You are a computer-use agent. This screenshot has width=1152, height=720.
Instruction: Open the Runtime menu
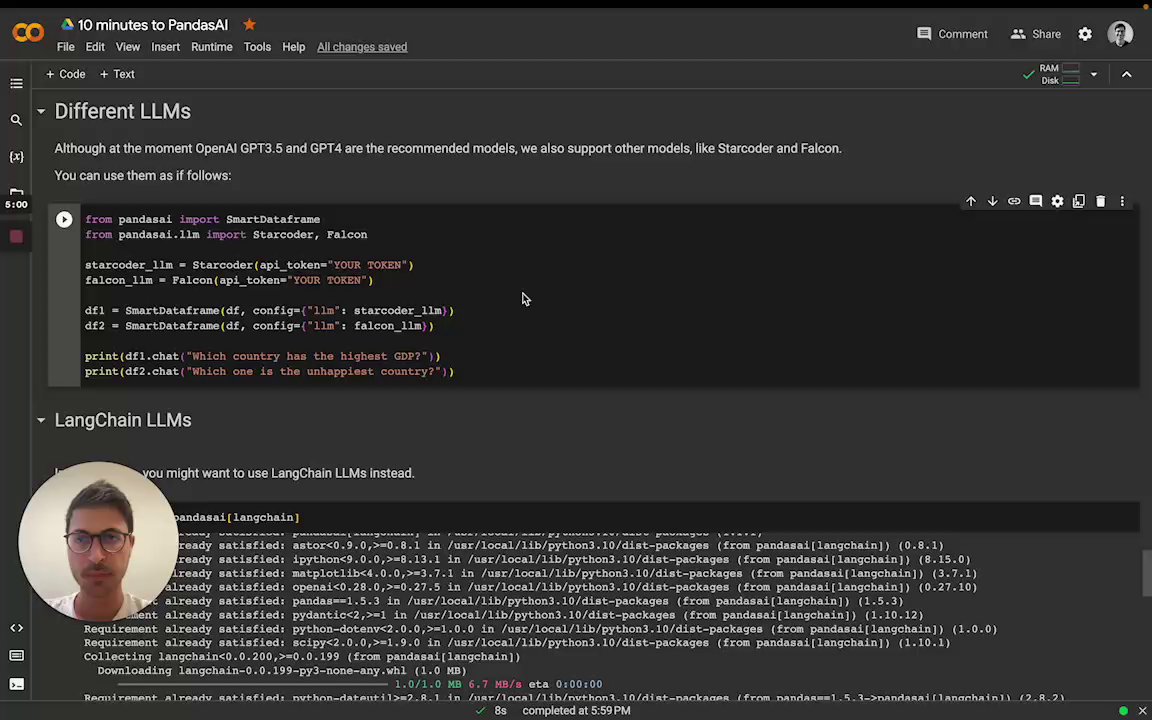(212, 47)
